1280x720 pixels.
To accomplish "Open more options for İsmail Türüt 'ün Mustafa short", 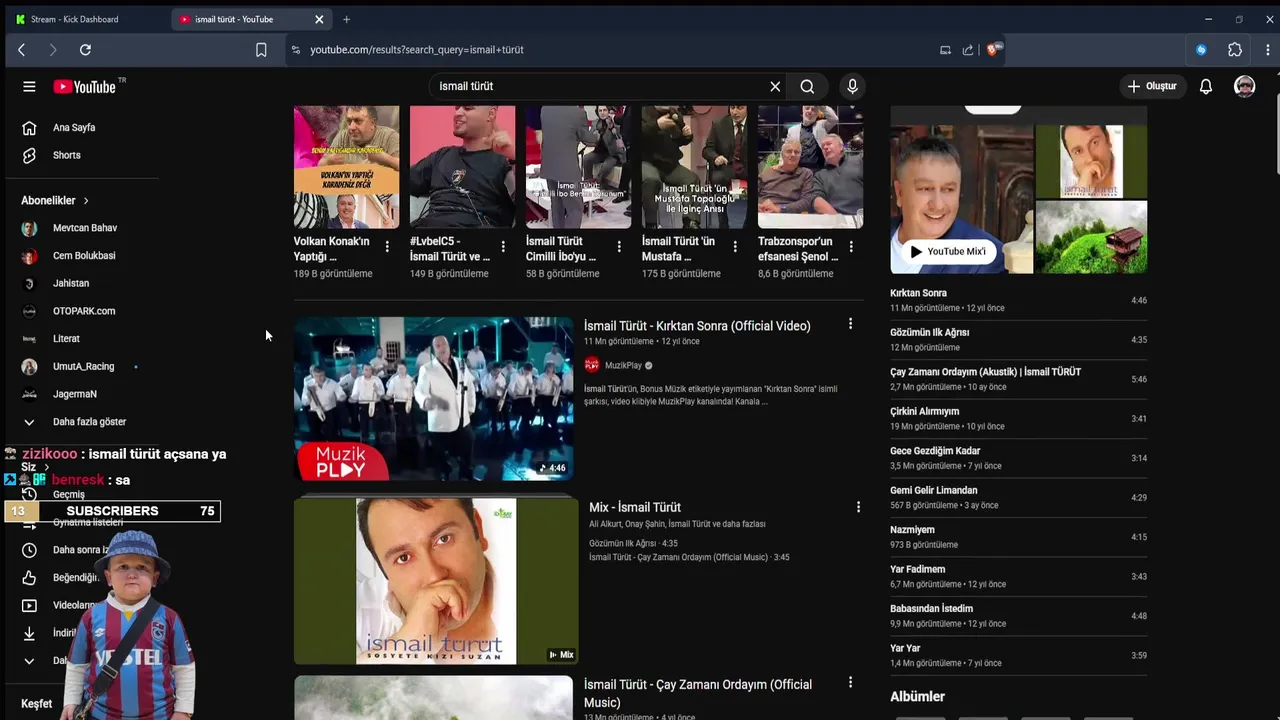I will pyautogui.click(x=735, y=247).
